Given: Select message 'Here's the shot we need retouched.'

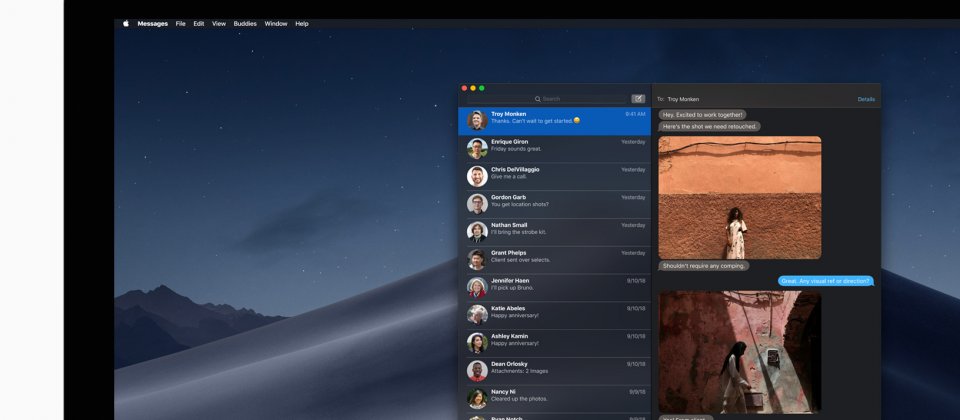Looking at the screenshot, I should click(x=710, y=127).
